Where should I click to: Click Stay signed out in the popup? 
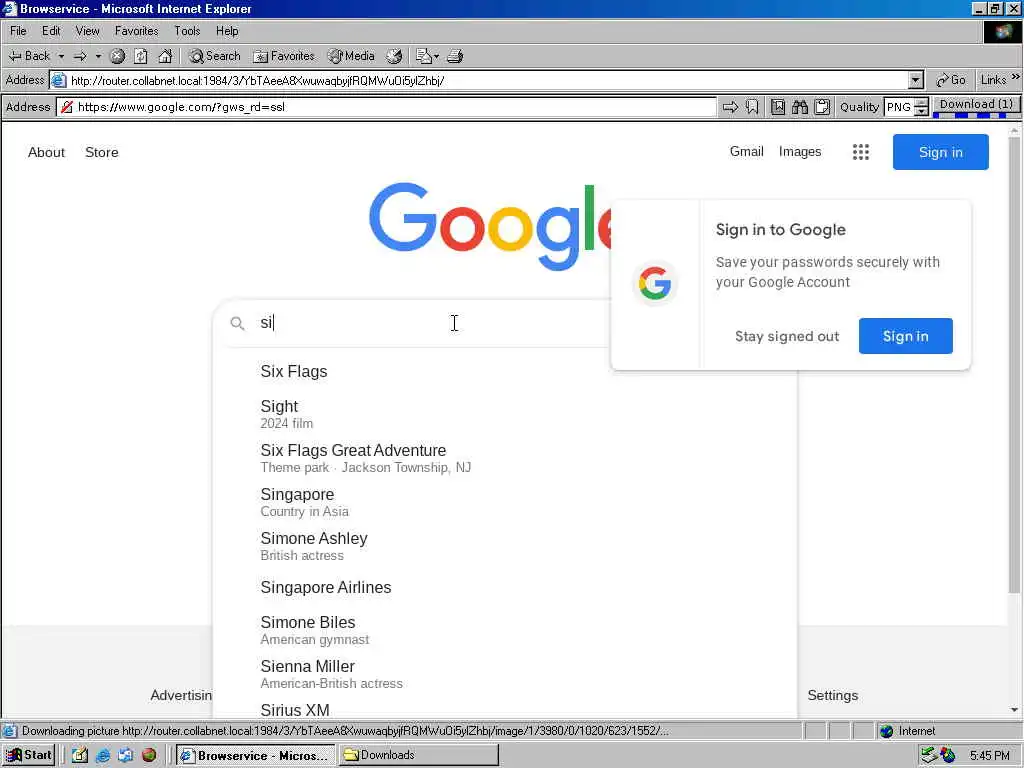(x=787, y=336)
